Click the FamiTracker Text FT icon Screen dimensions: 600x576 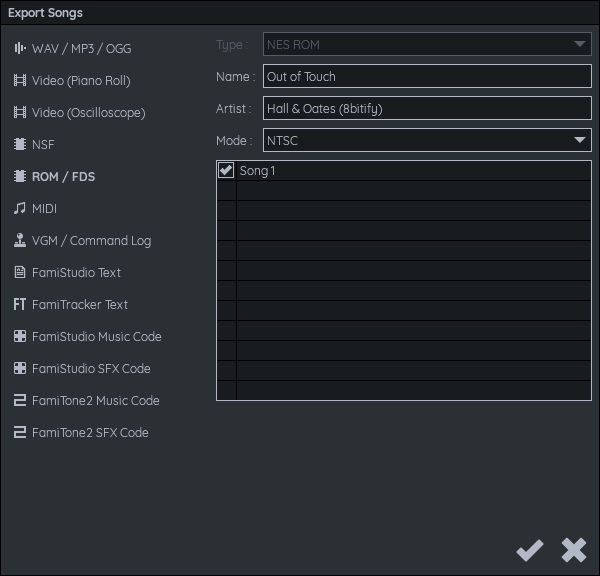19,304
